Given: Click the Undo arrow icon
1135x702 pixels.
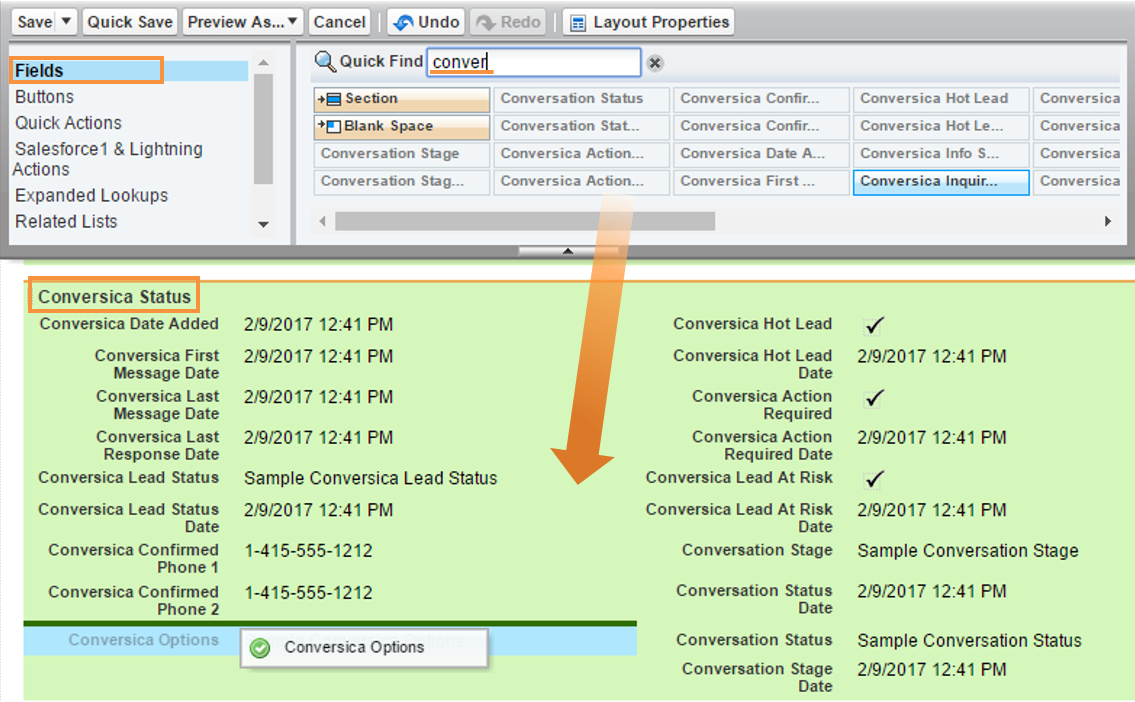Looking at the screenshot, I should pos(403,22).
